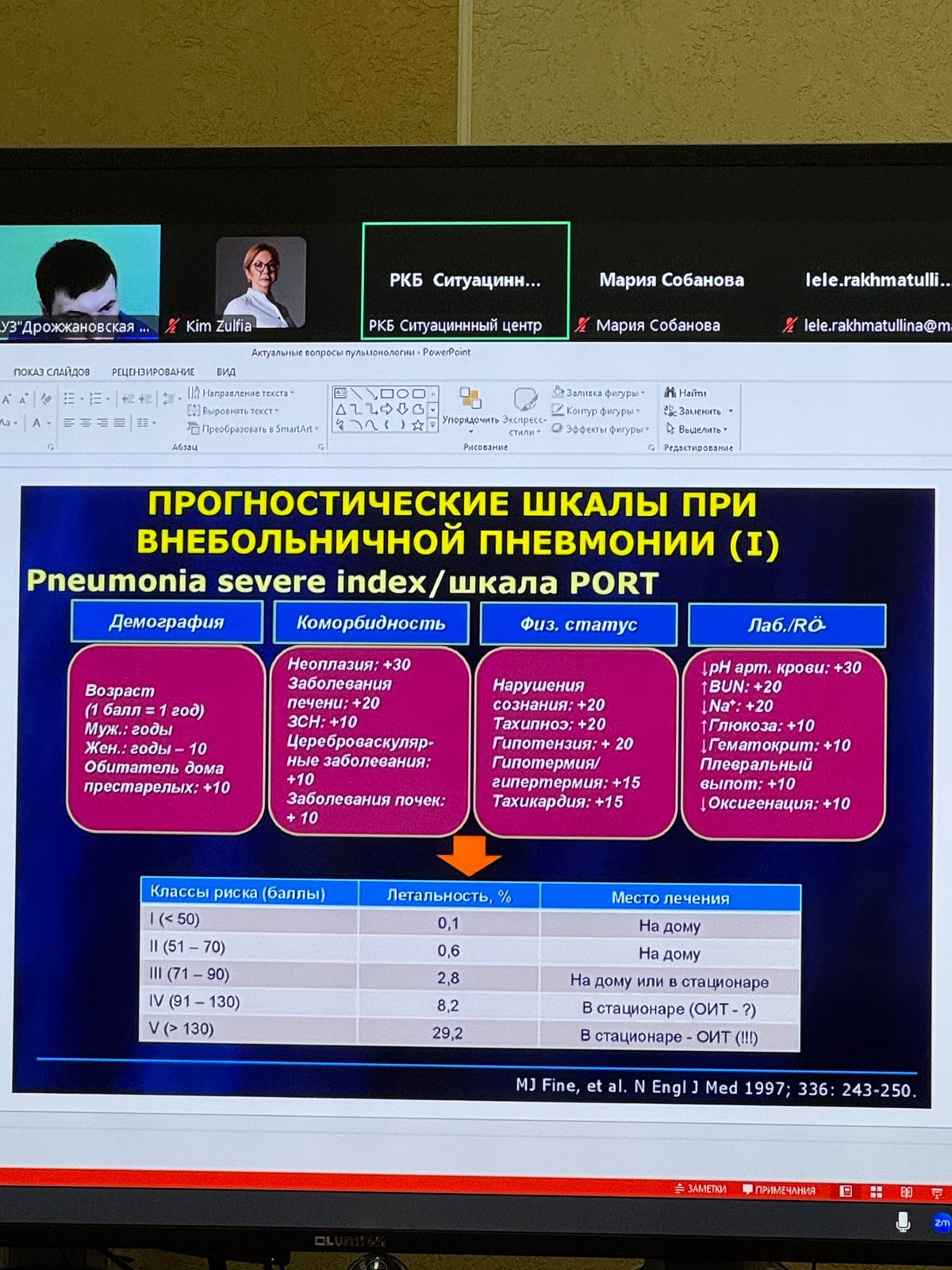Expand Выделить select dropdown
The width and height of the screenshot is (952, 1270).
point(725,429)
